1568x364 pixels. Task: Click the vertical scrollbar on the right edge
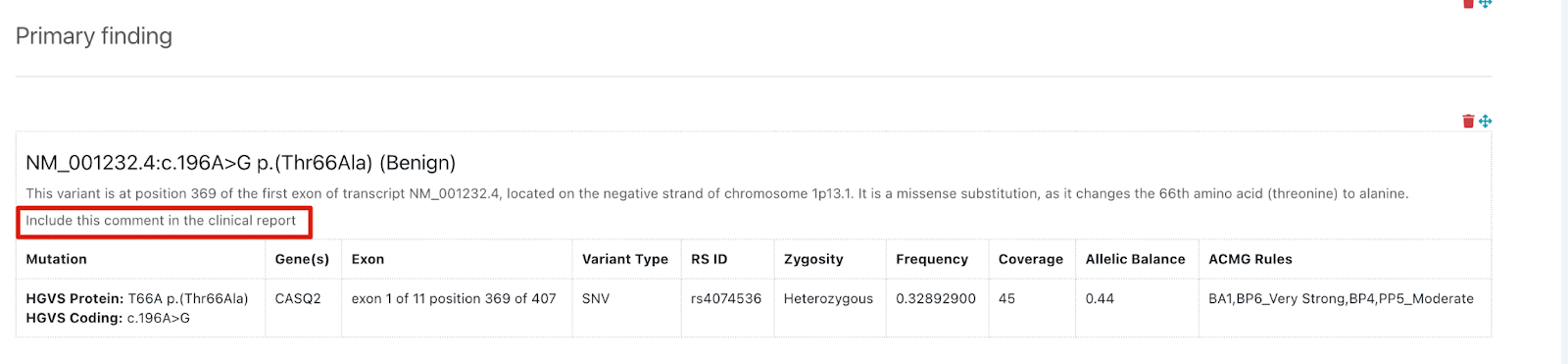tap(1564, 182)
